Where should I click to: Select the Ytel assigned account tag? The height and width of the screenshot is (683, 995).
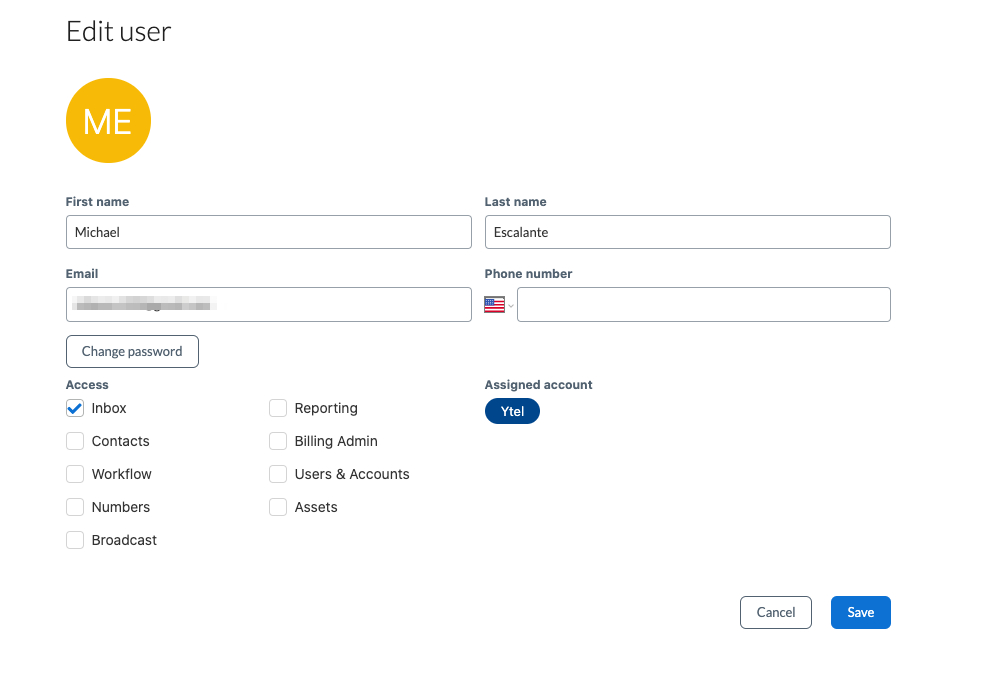[512, 411]
